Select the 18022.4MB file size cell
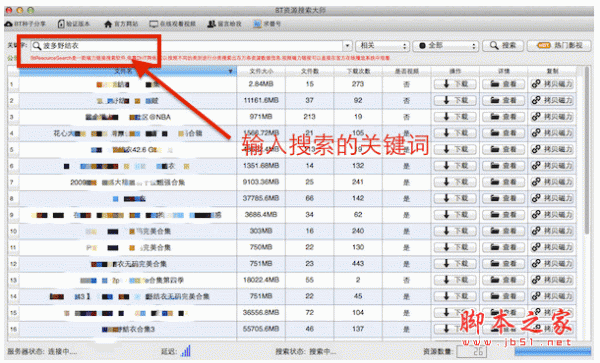Screen dimensions: 600x363 coord(261,280)
